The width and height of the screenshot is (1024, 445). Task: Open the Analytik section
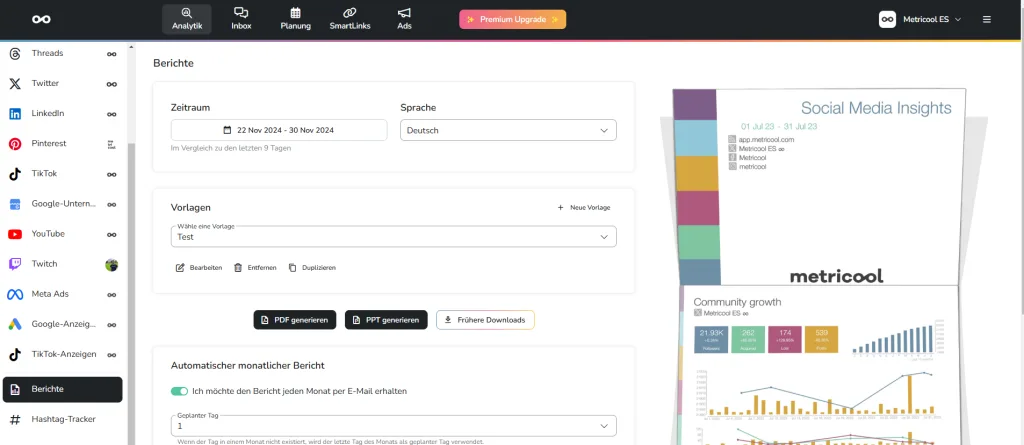pos(186,19)
